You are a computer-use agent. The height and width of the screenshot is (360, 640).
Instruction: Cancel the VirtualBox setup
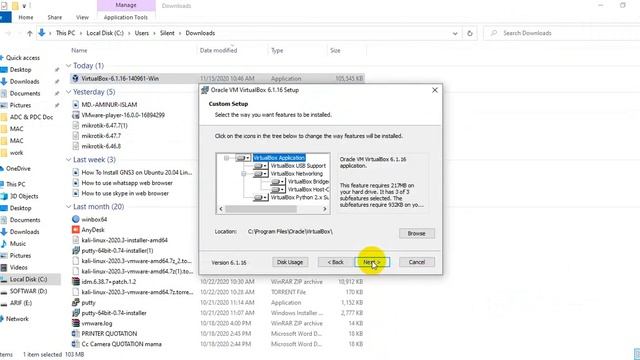(x=417, y=262)
